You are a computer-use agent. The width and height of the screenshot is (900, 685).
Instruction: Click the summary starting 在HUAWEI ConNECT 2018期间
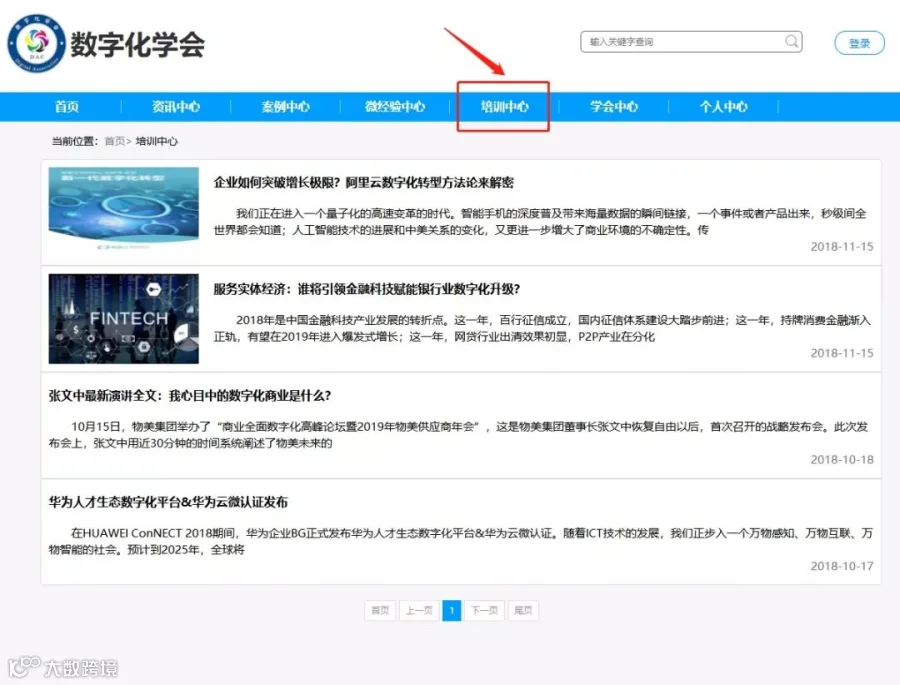pyautogui.click(x=461, y=541)
